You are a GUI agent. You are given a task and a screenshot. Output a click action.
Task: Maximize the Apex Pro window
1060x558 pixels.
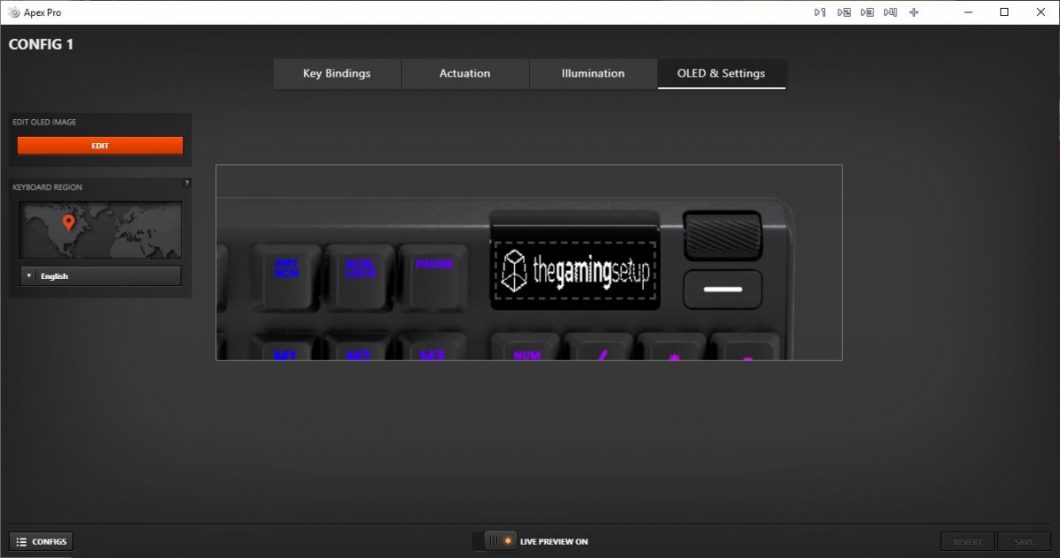(x=1005, y=12)
